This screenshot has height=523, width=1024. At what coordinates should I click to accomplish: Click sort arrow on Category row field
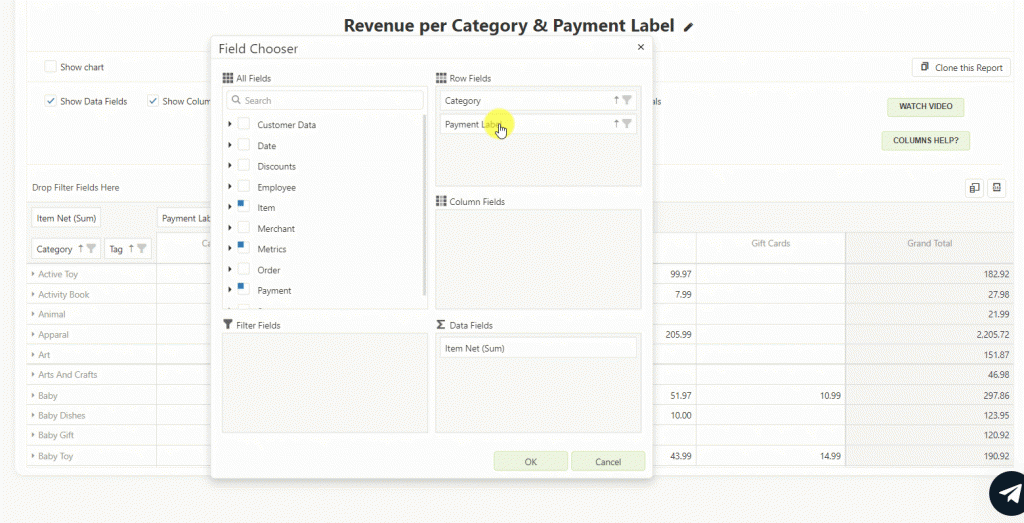[616, 100]
